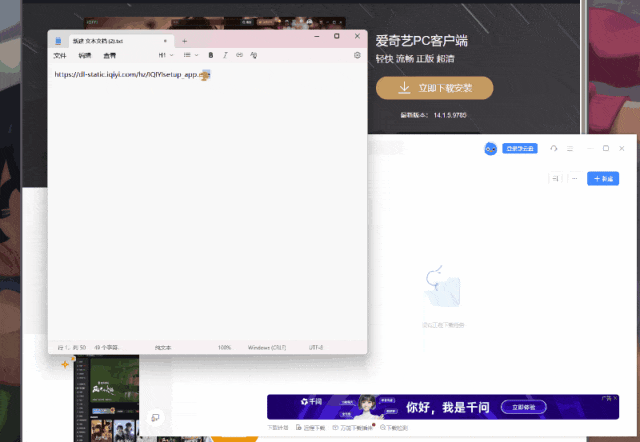Close the text document tab in Notepad

tap(165, 41)
